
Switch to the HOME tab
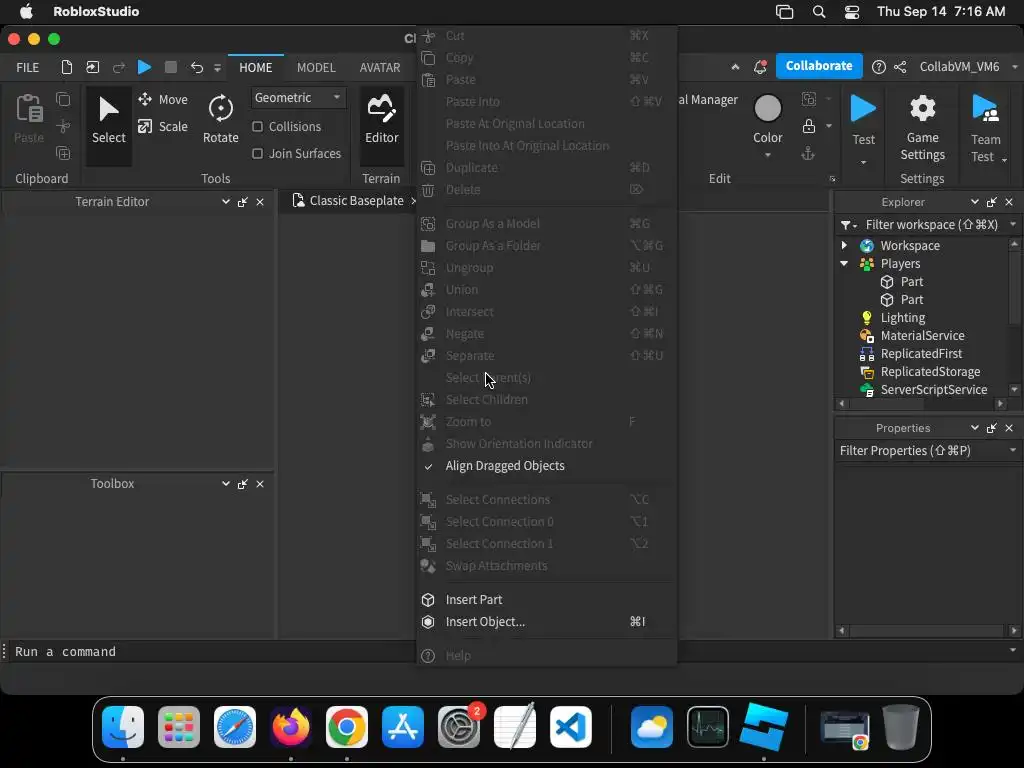point(255,67)
